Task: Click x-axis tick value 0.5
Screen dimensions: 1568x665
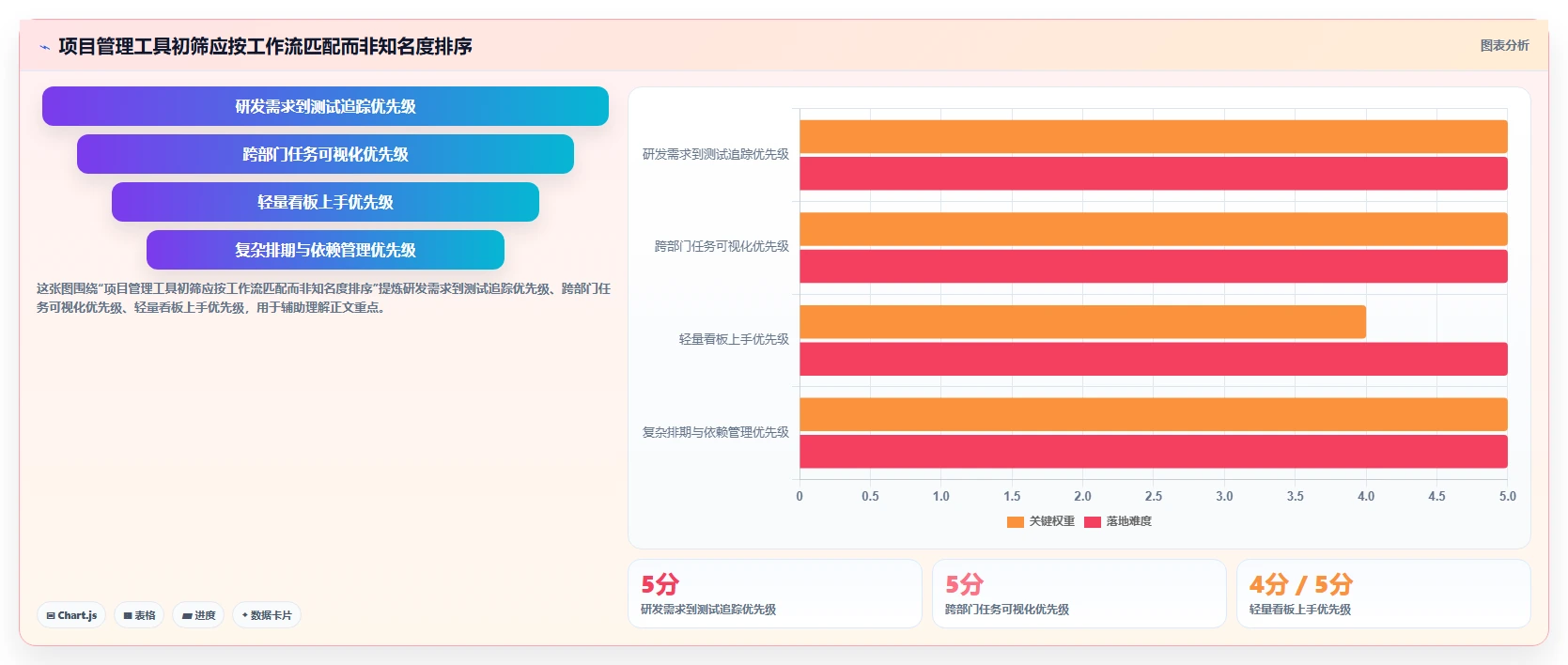Action: (870, 496)
